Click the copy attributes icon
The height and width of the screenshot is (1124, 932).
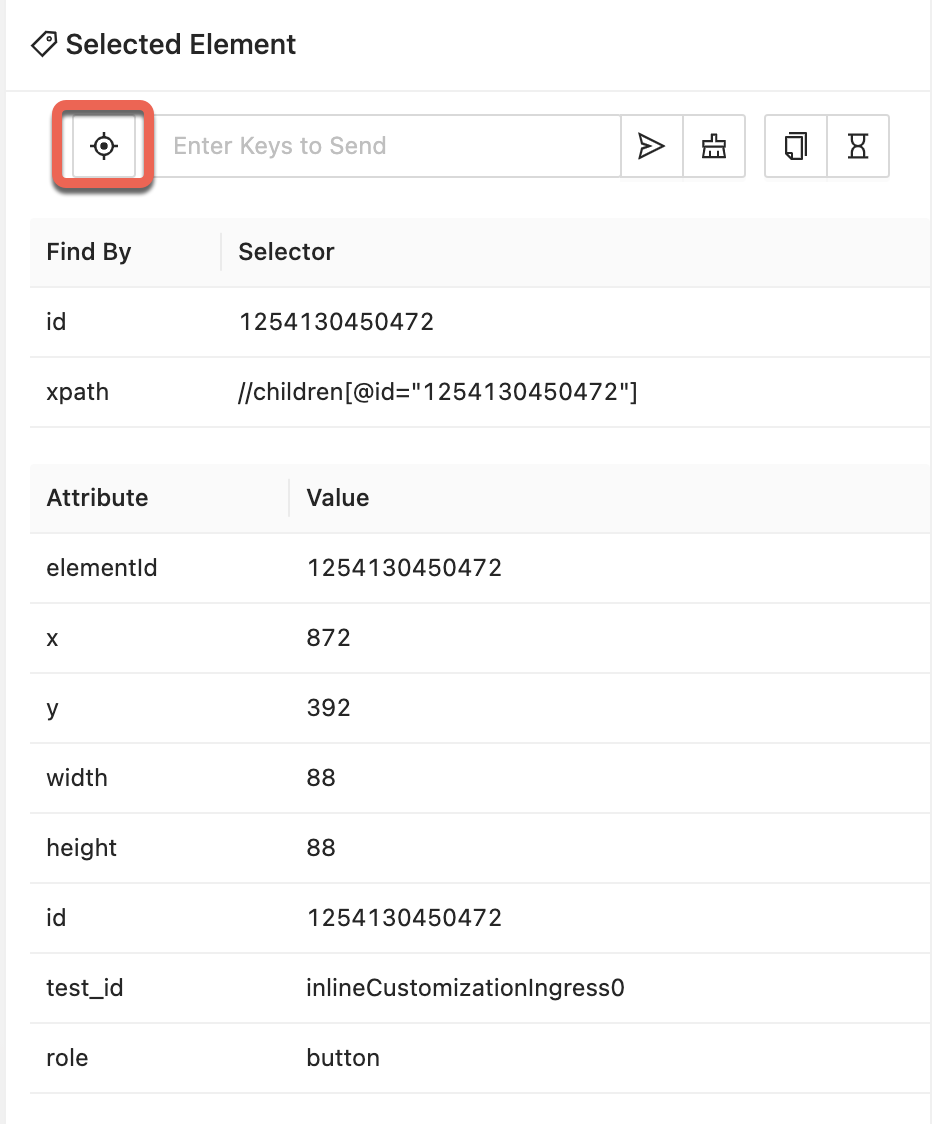point(794,146)
